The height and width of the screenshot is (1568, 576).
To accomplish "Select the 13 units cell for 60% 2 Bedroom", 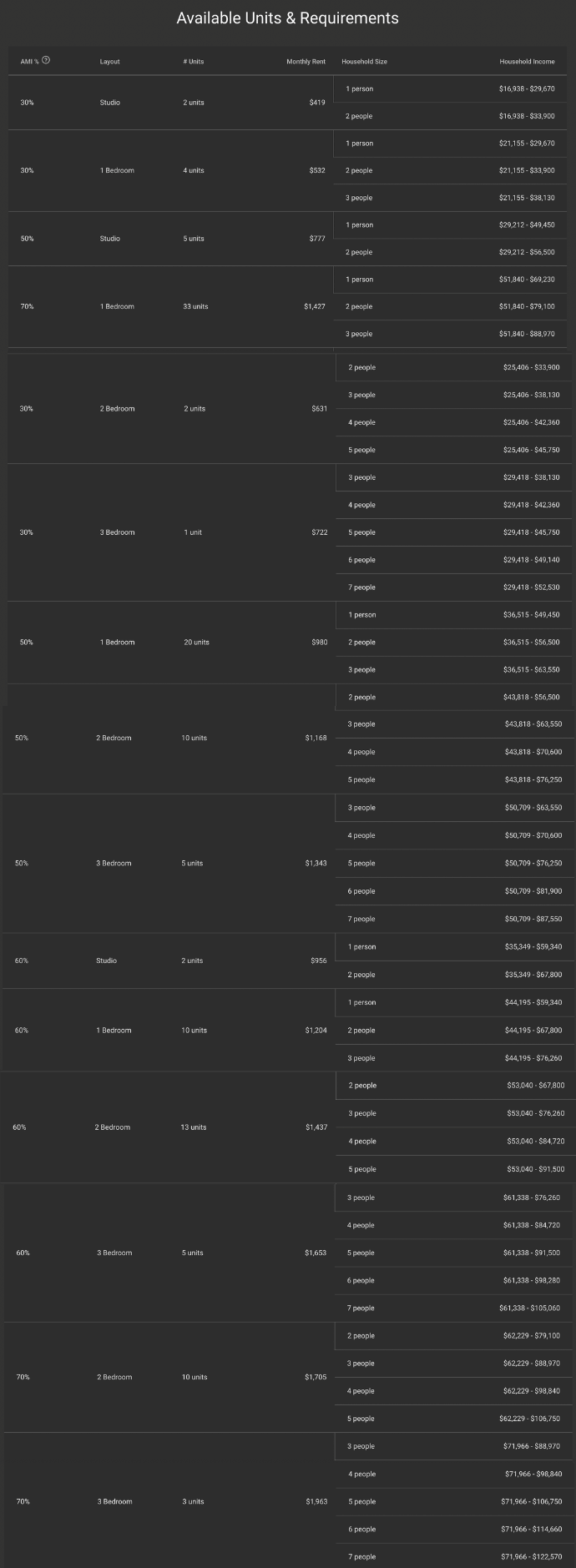I will pos(193,1127).
